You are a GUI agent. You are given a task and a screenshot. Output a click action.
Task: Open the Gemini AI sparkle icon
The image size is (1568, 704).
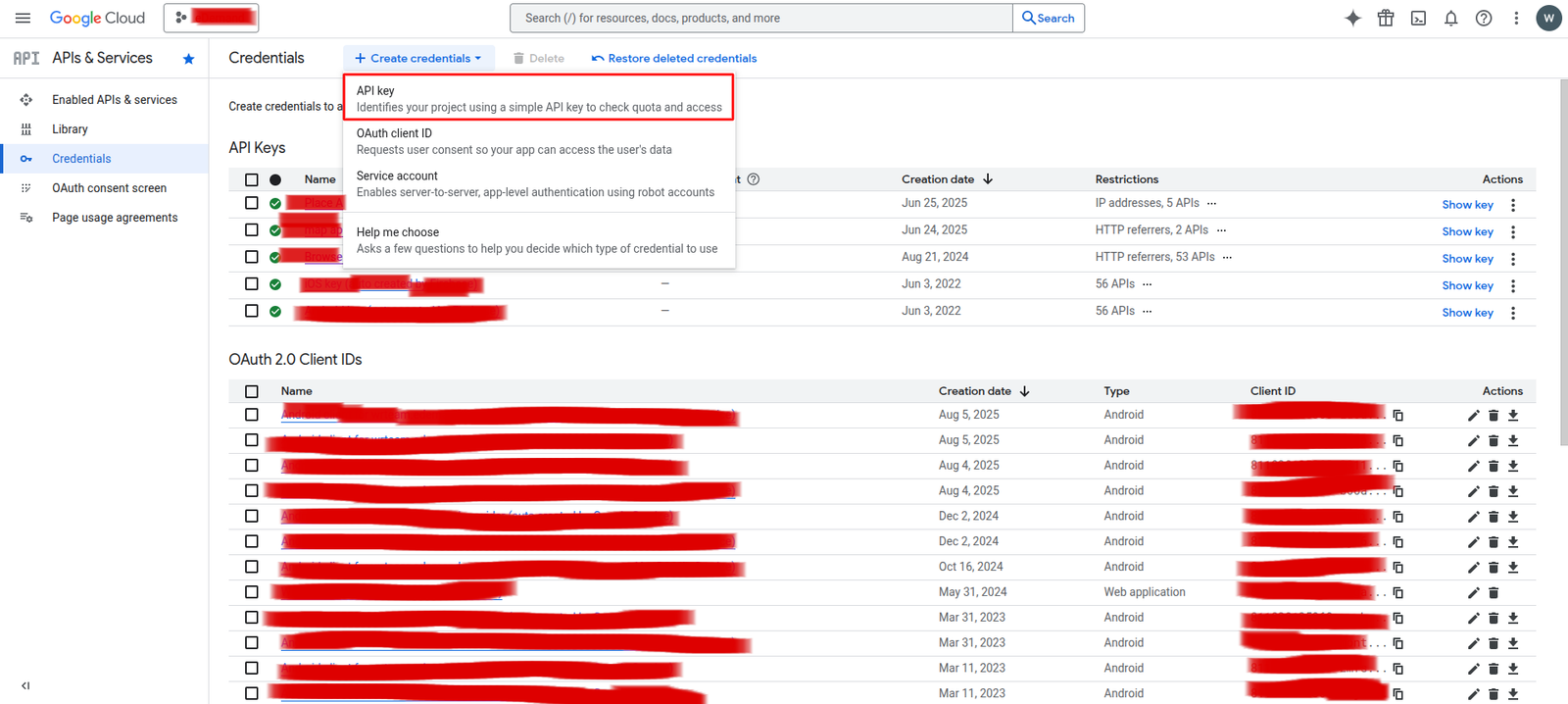pos(1352,19)
